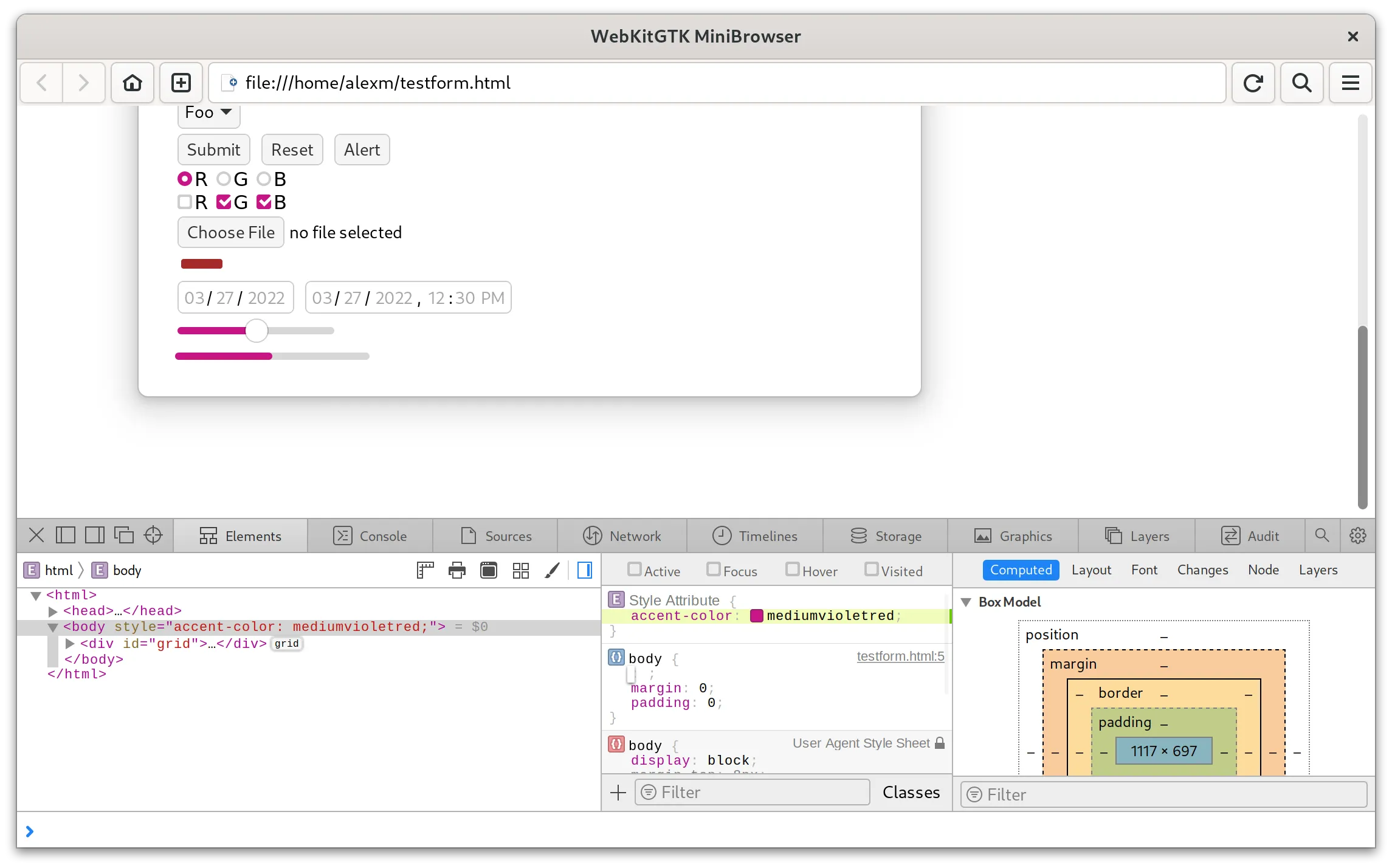Check the R checkbox
Viewport: 1392px width, 868px height.
185,202
